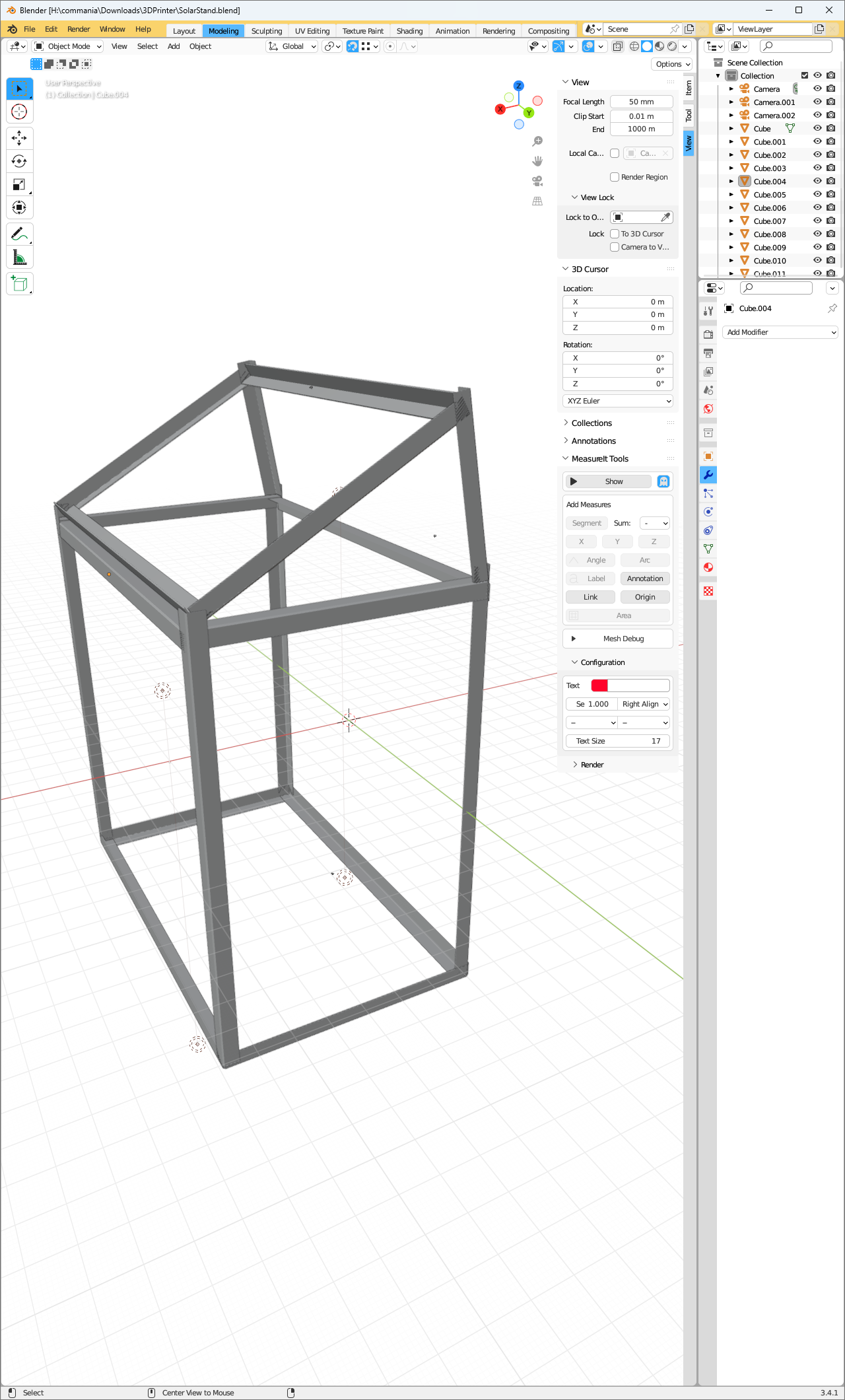Hide Camera.001 with its eye icon
Viewport: 845px width, 1400px height.
(817, 102)
